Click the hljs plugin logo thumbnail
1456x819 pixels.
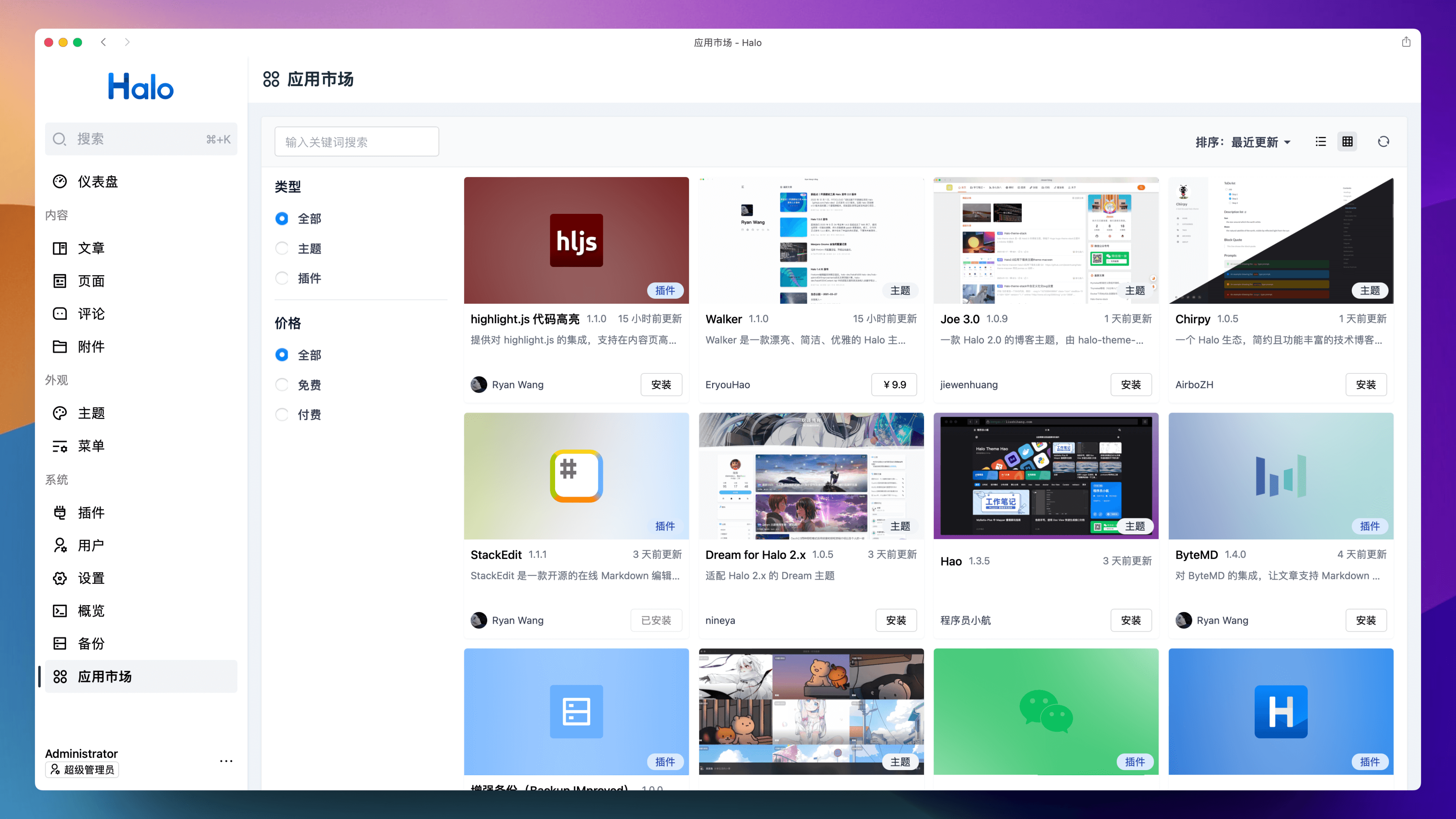576,240
